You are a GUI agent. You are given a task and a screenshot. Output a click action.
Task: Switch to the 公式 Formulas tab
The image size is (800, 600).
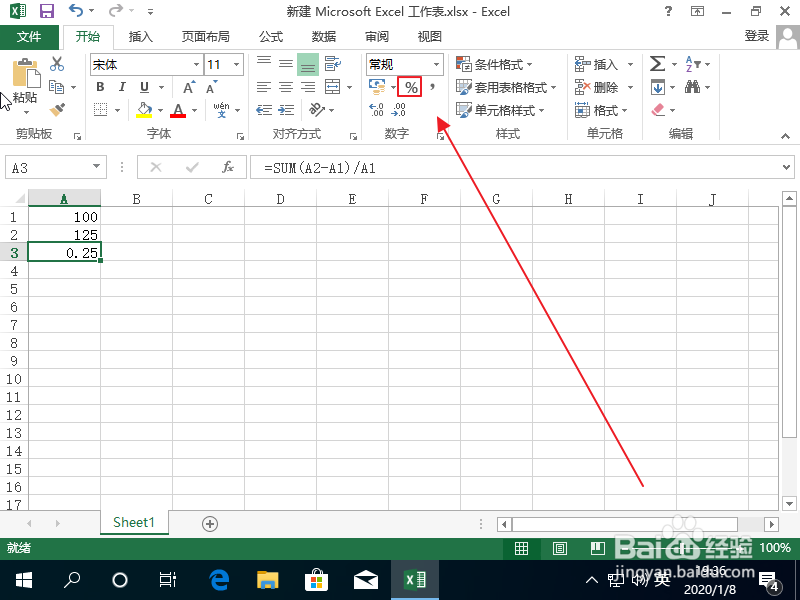(270, 37)
